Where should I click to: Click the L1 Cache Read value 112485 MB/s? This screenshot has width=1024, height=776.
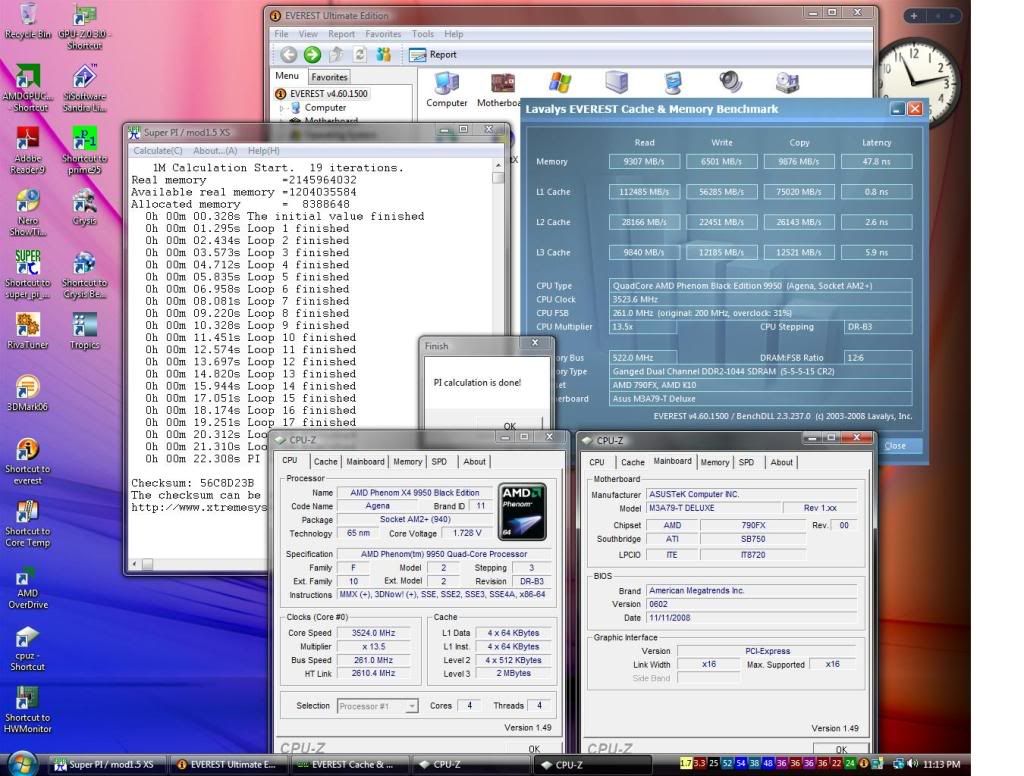pyautogui.click(x=644, y=192)
